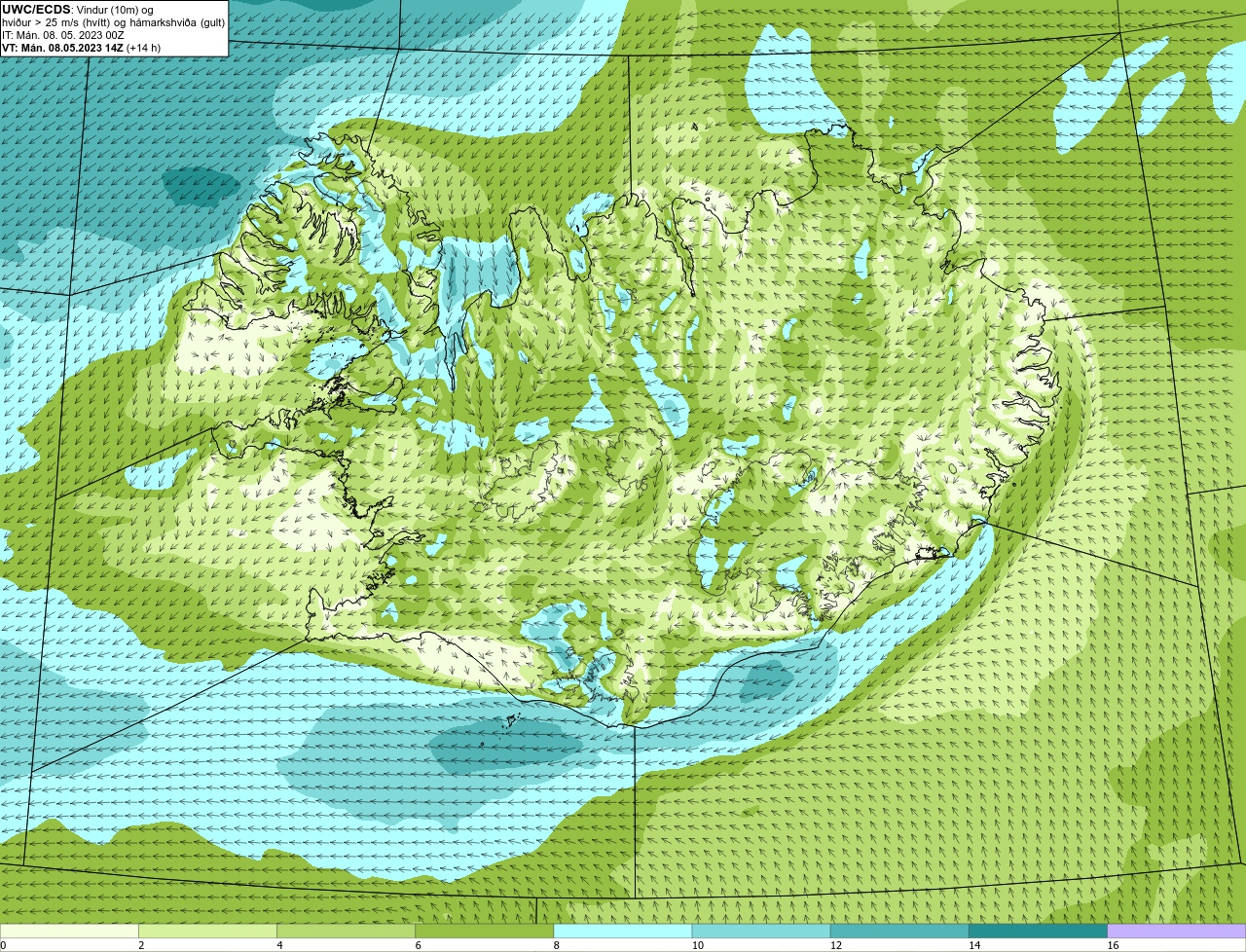Click the title line 'UWC/ECDS: Vindur (10m) og'

click(x=78, y=10)
